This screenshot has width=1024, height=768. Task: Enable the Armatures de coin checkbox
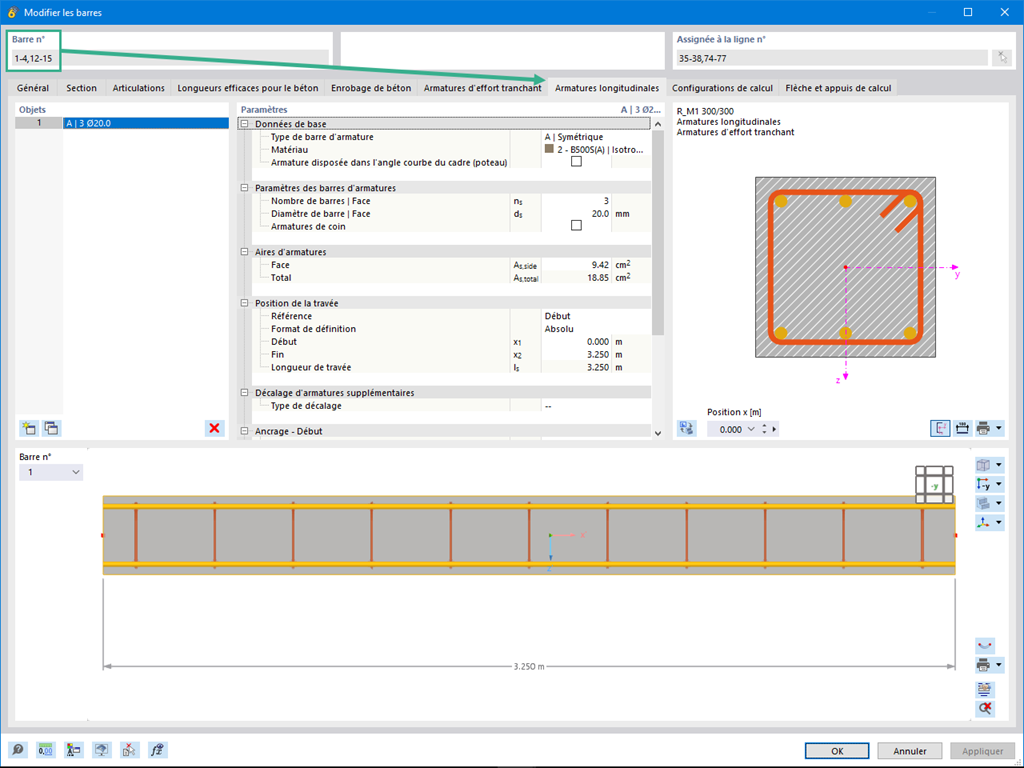coord(576,225)
